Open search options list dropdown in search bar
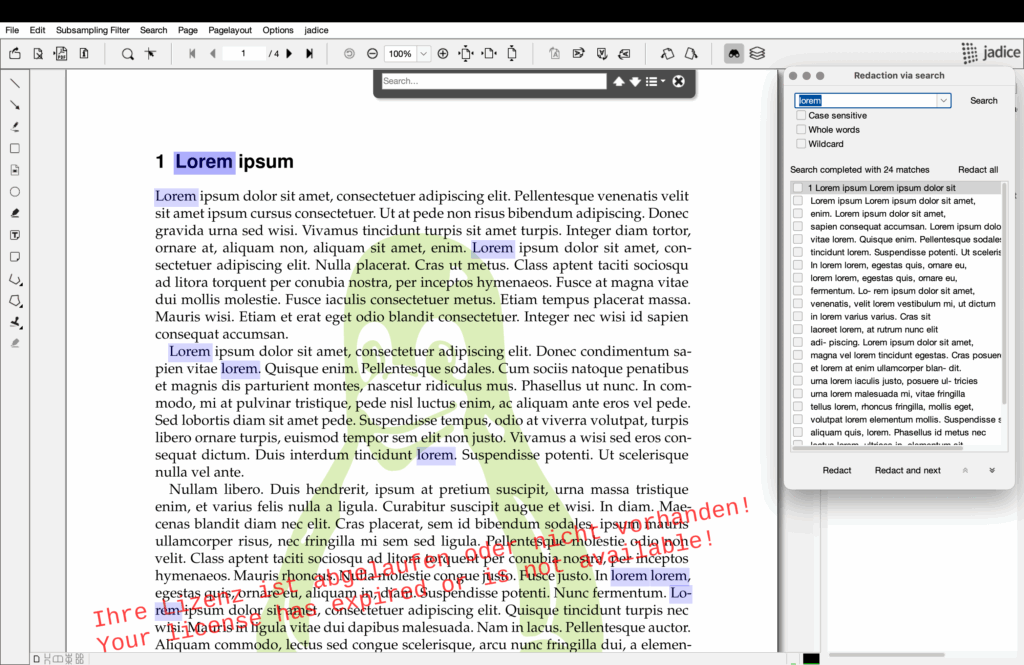Screen dimensions: 1024x665 [x=654, y=81]
